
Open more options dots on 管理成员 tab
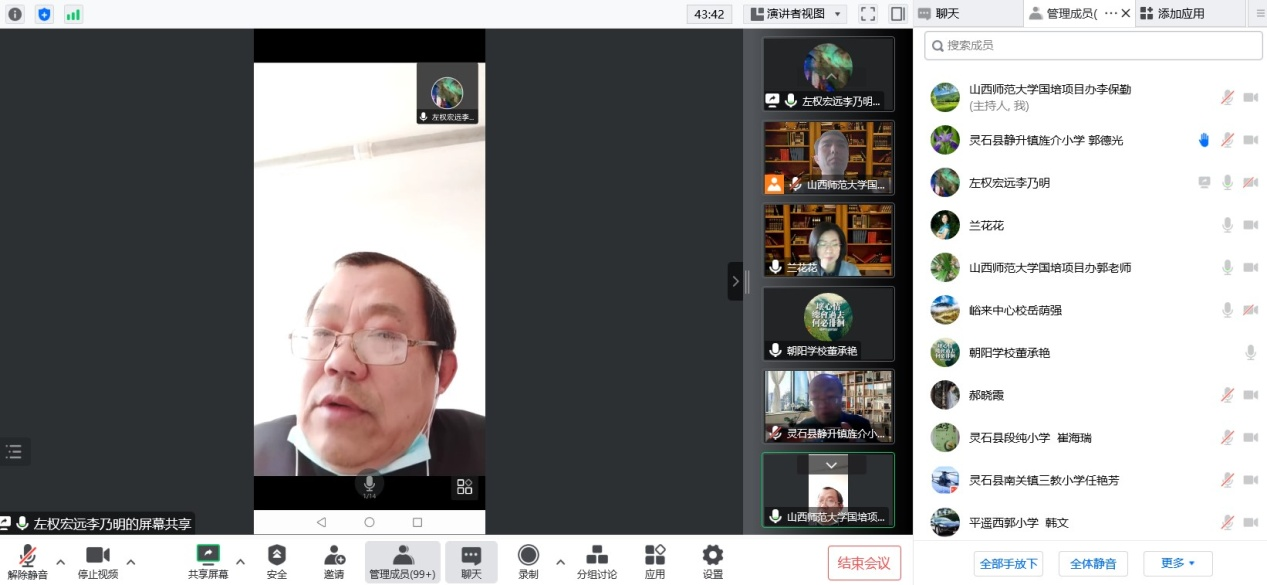[1110, 14]
